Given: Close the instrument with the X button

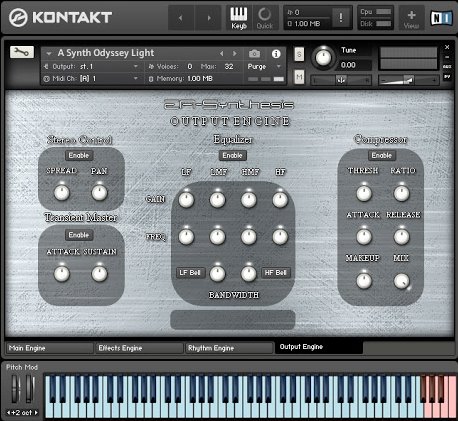Looking at the screenshot, I should click(447, 47).
